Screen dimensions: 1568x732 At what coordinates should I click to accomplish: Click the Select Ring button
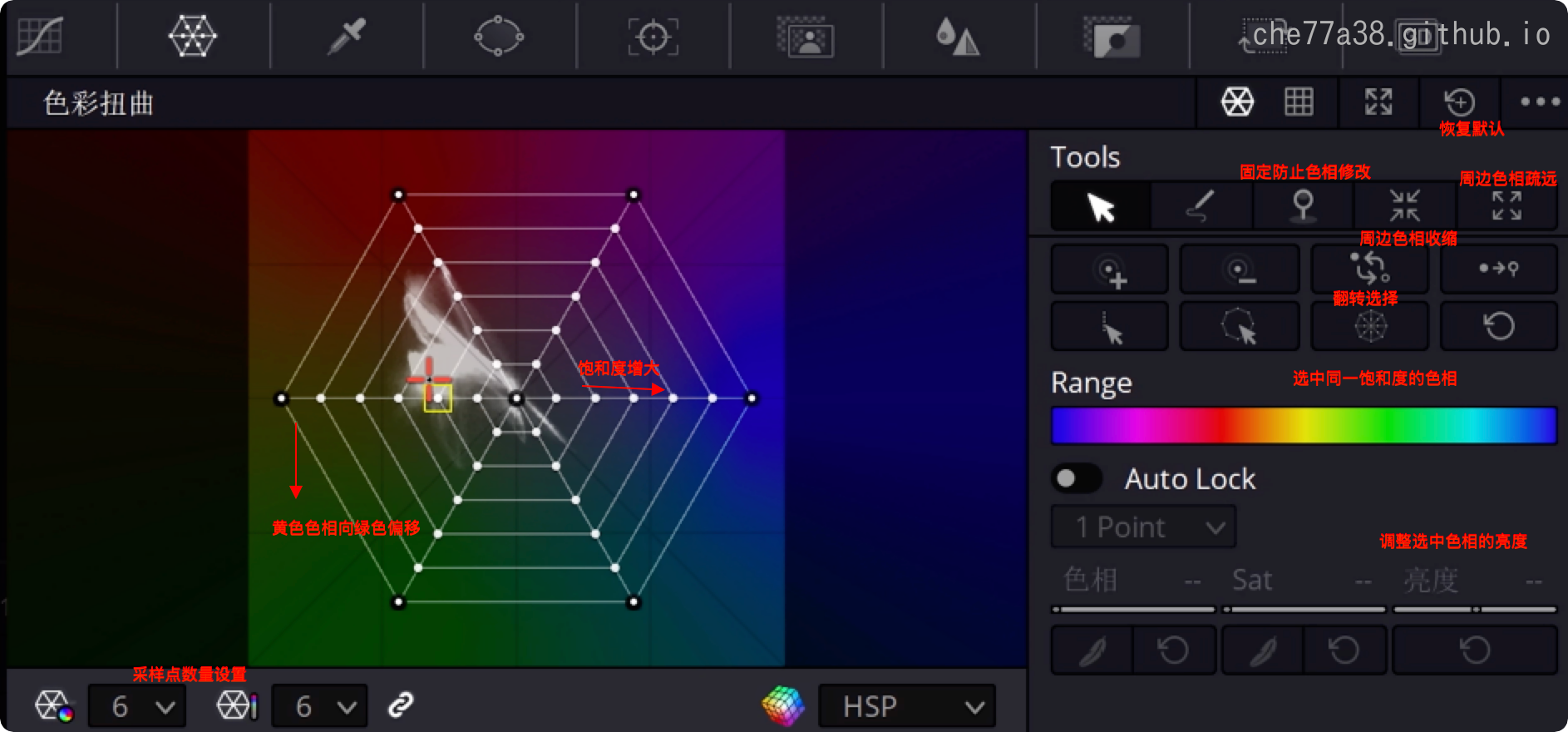tap(1239, 326)
